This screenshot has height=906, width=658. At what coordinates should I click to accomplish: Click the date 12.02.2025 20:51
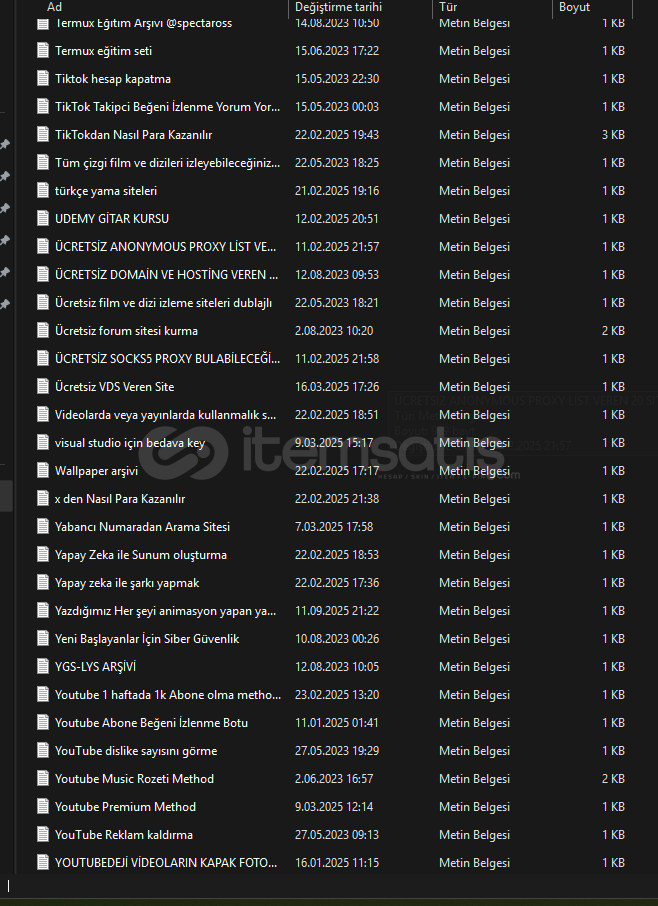(337, 218)
